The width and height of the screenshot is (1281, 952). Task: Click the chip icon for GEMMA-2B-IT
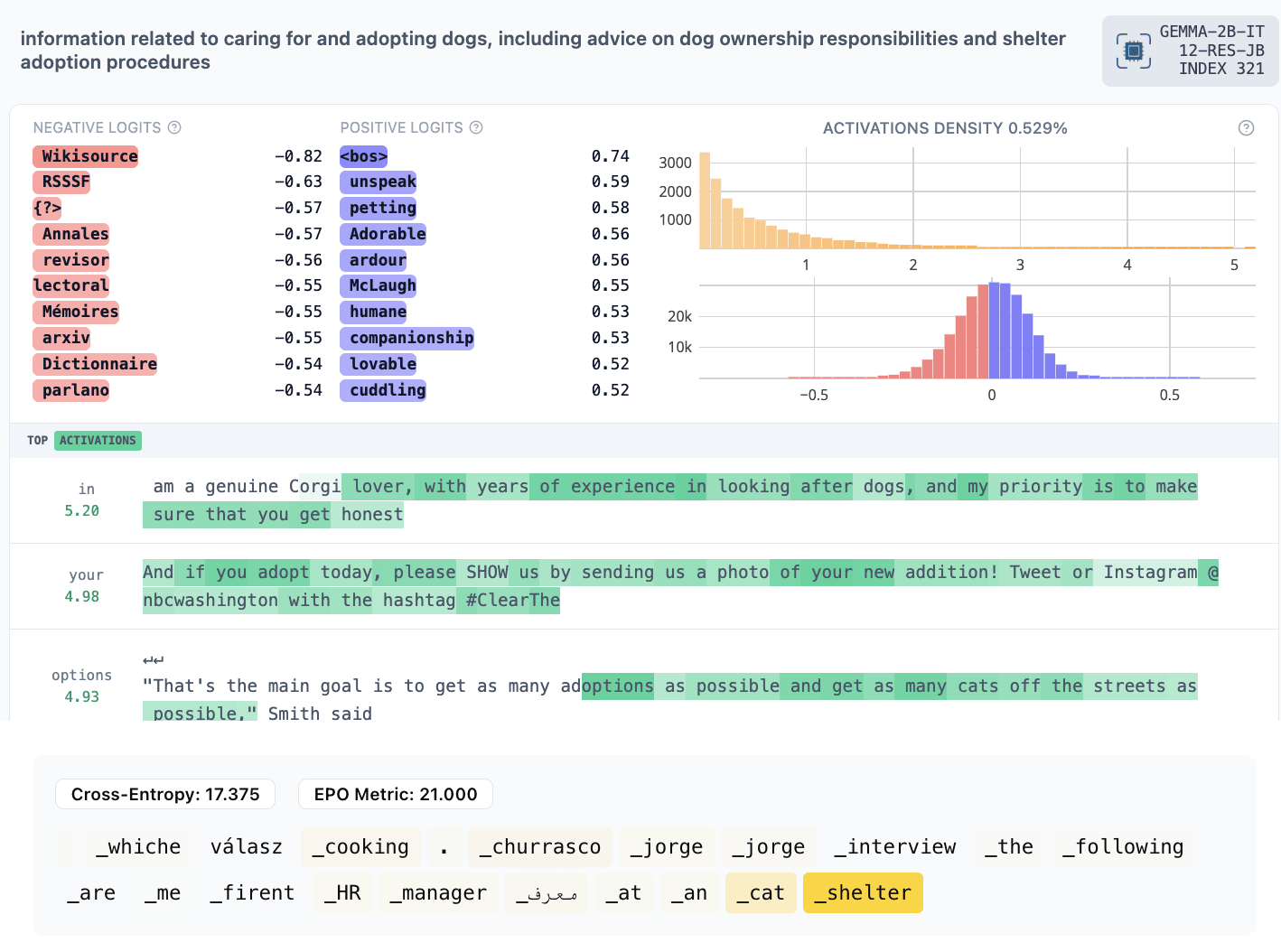tap(1133, 51)
